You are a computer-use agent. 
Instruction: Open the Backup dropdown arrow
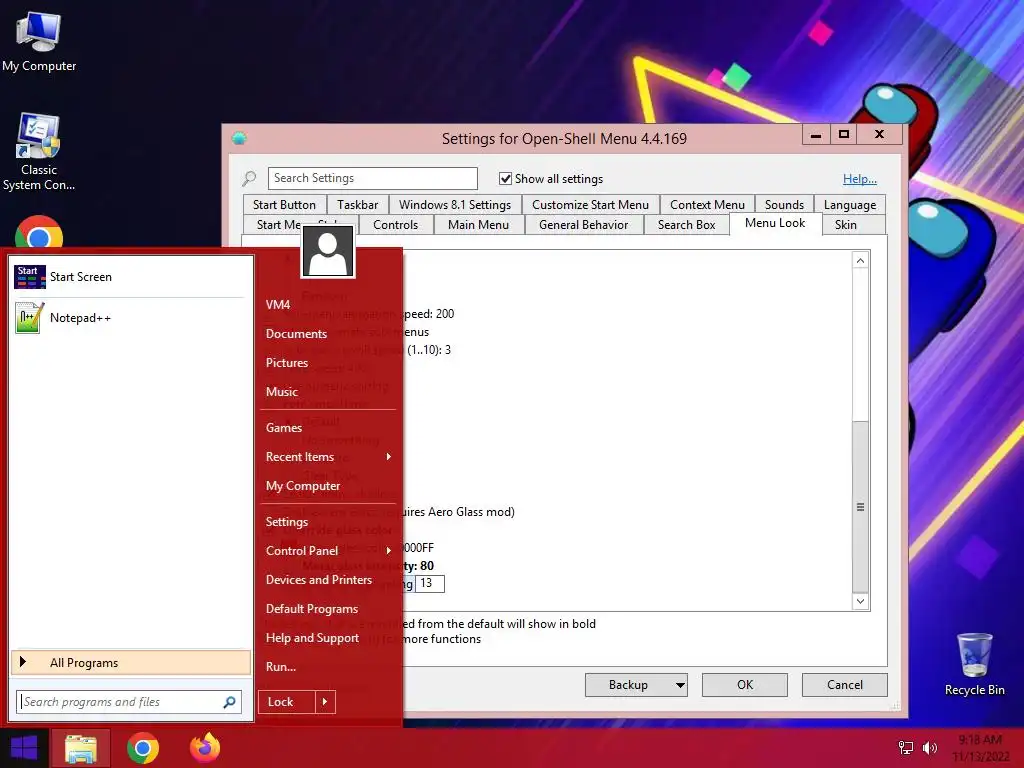pos(680,685)
